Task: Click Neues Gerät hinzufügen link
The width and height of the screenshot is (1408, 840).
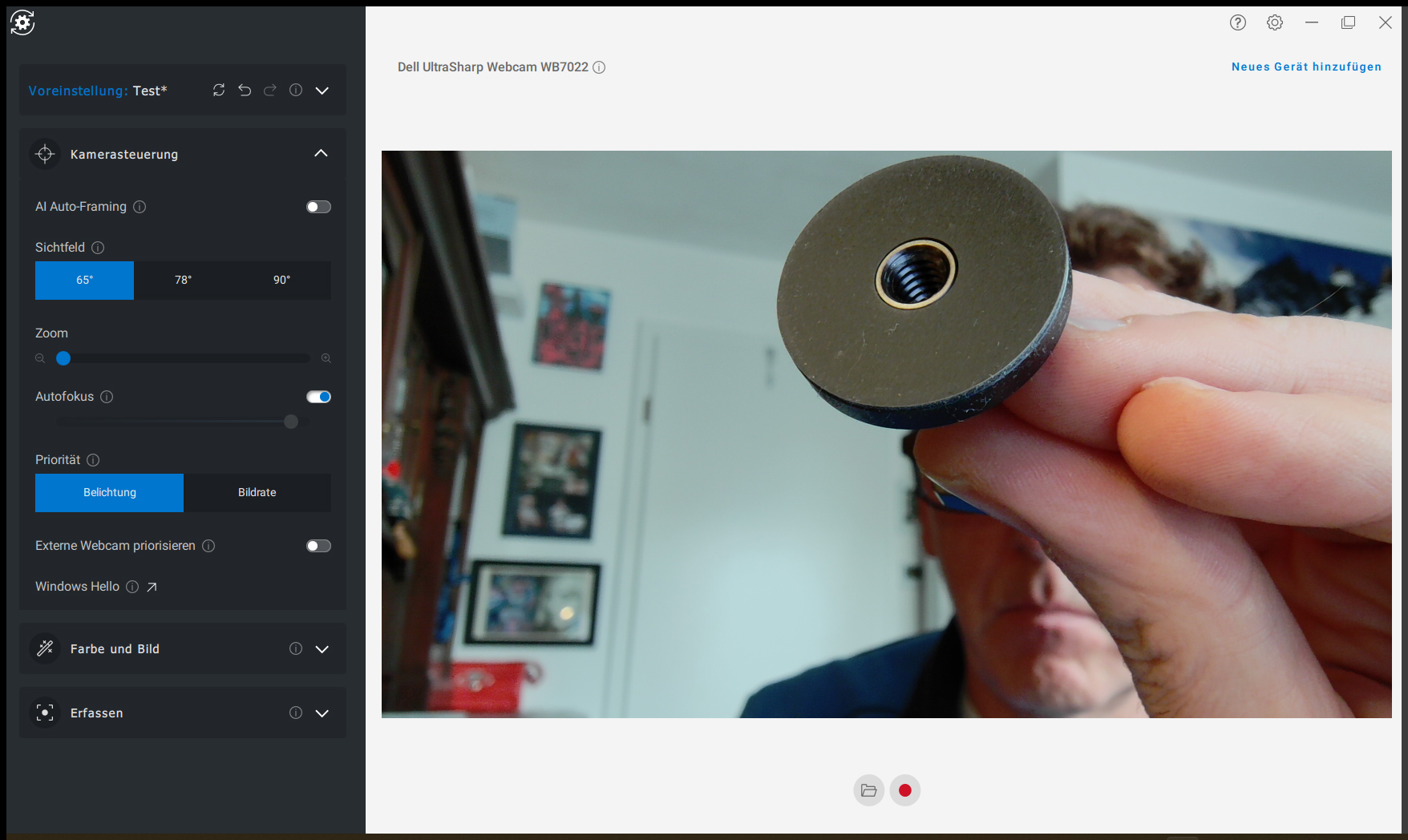Action: (1306, 67)
